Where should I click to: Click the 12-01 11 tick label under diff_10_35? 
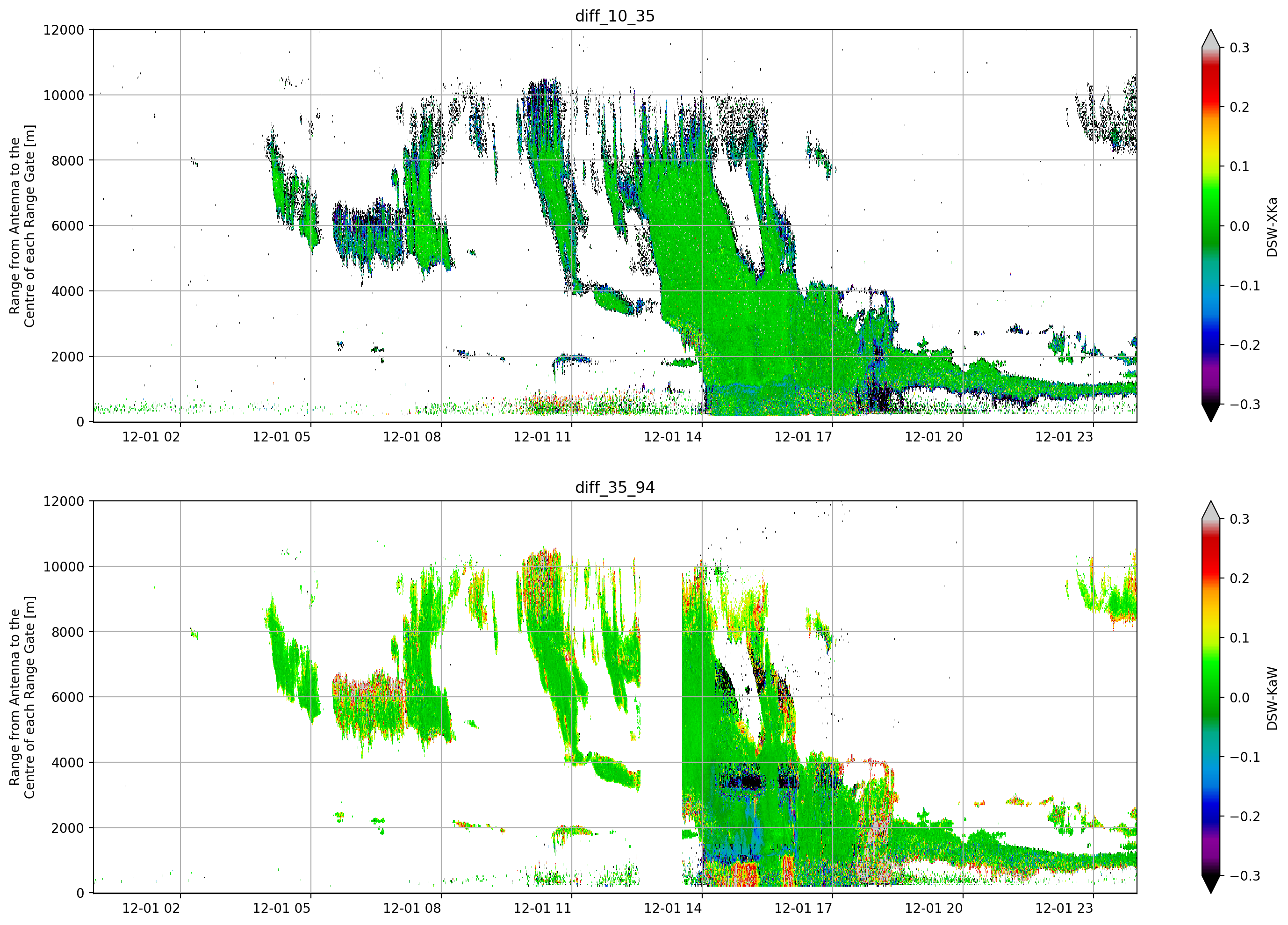point(542,437)
